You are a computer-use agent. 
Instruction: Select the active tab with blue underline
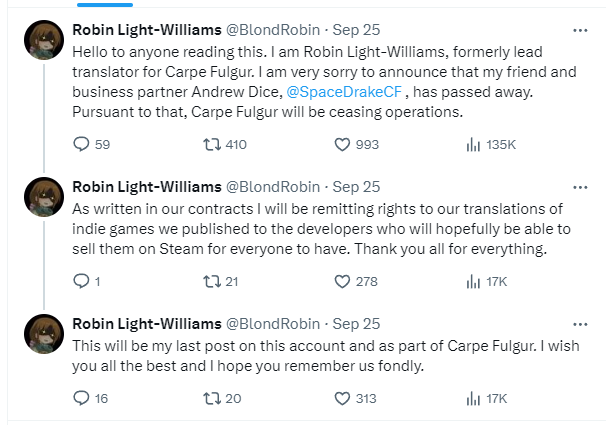click(105, 5)
